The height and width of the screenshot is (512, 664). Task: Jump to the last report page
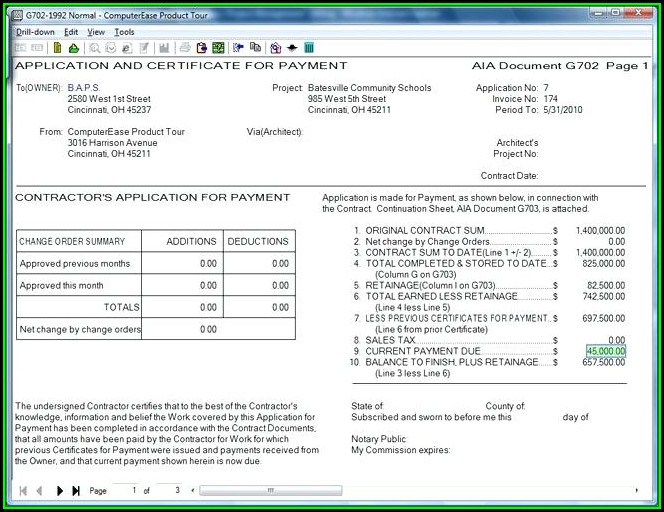76,491
